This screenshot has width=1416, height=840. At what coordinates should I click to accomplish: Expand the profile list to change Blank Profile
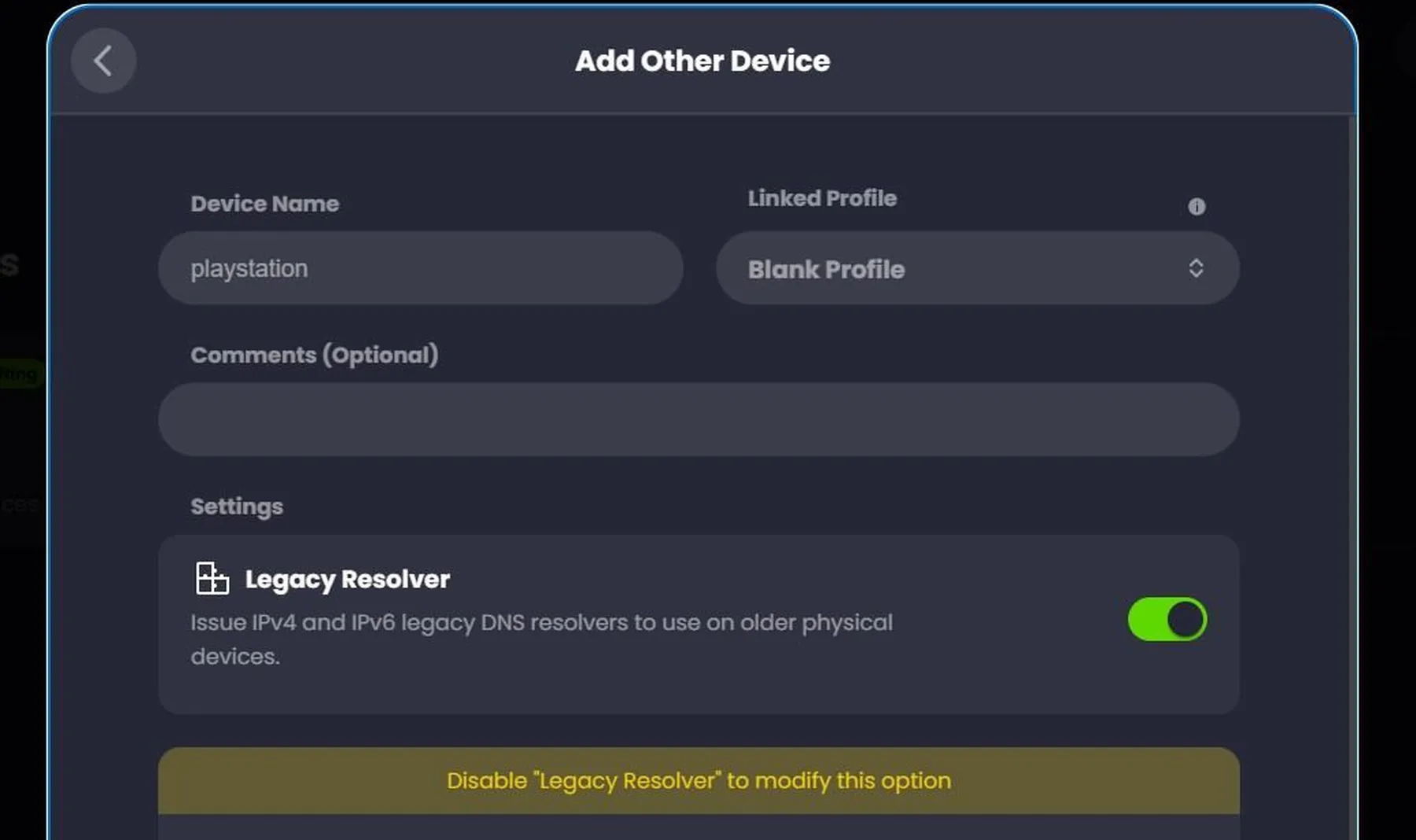click(x=978, y=269)
